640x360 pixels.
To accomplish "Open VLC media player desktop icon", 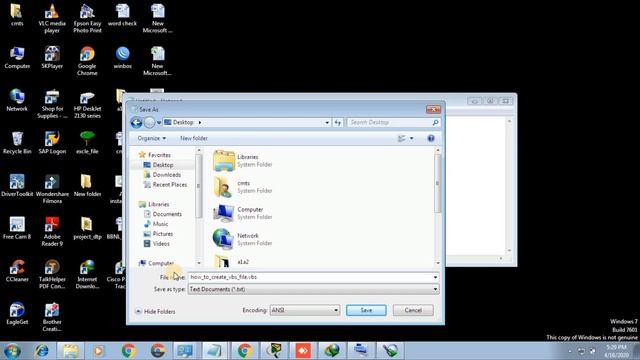I will click(52, 19).
